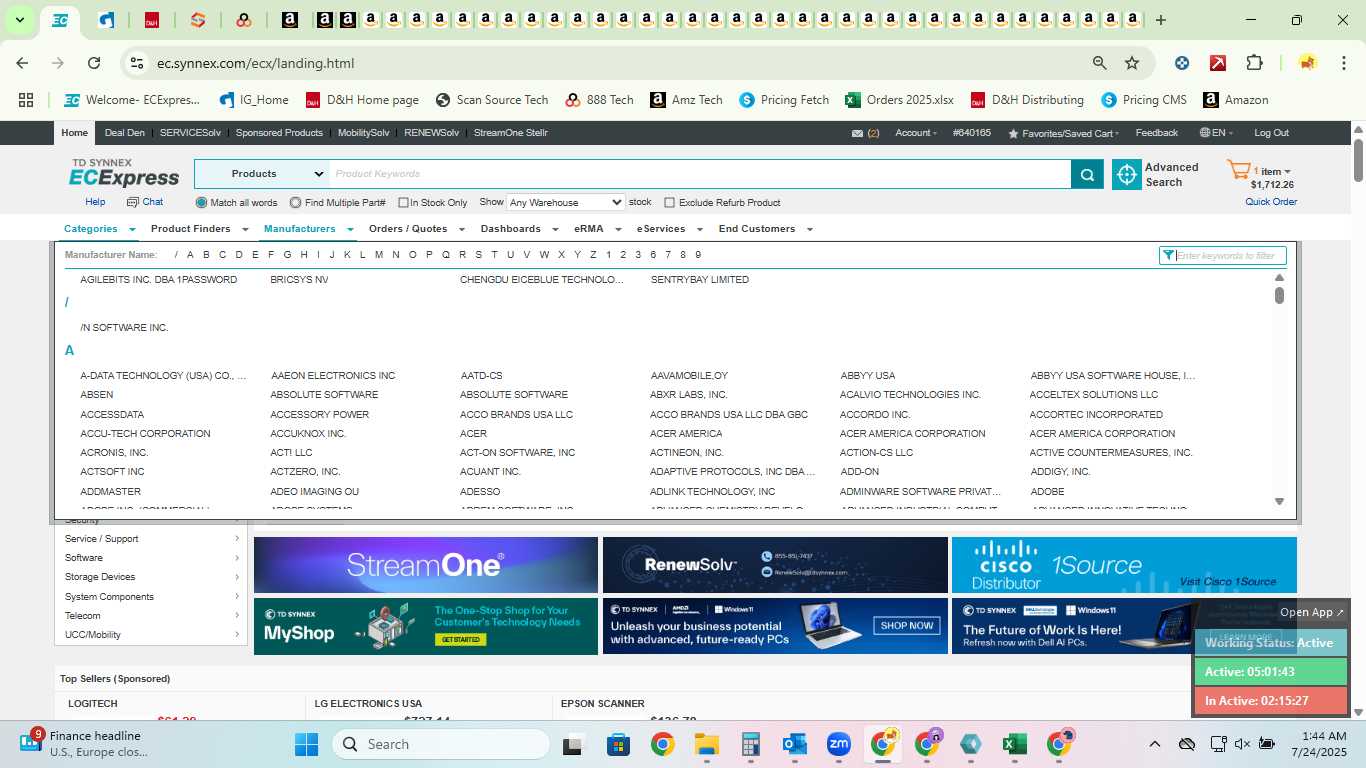This screenshot has width=1366, height=768.
Task: Open the Products search type dropdown
Action: (261, 174)
